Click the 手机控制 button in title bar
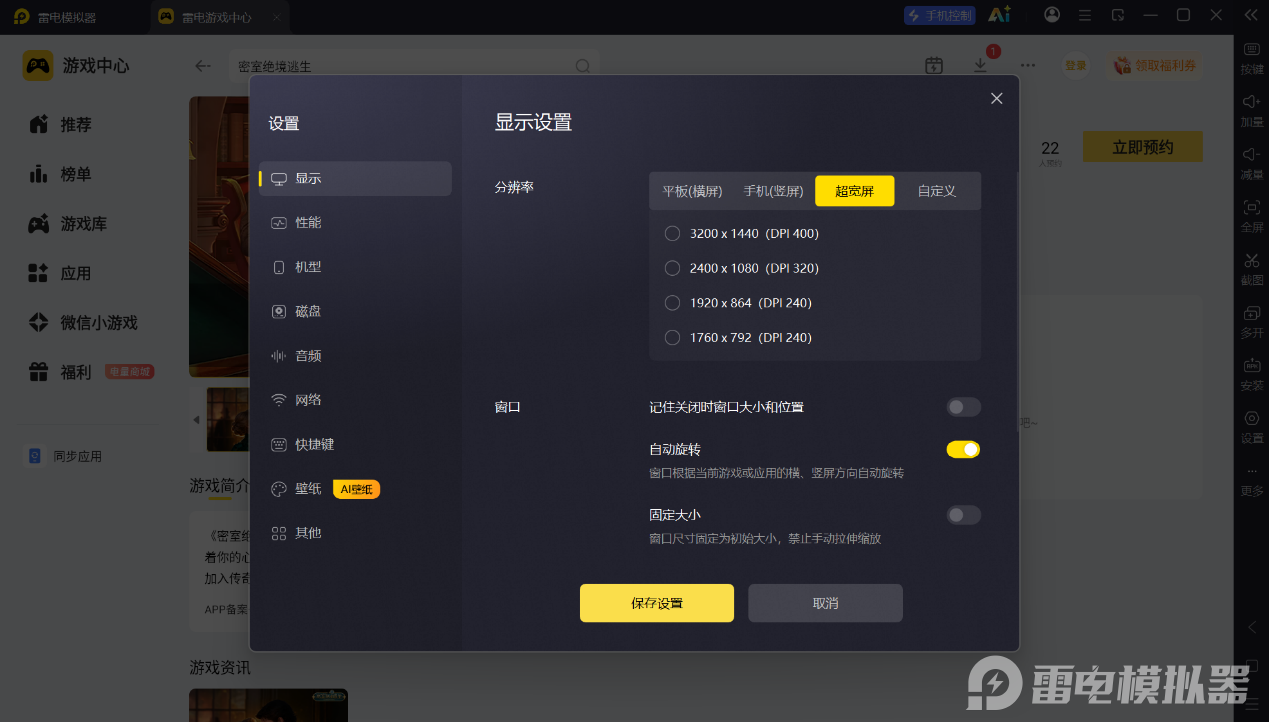Screen dimensions: 1269x722 click(938, 15)
